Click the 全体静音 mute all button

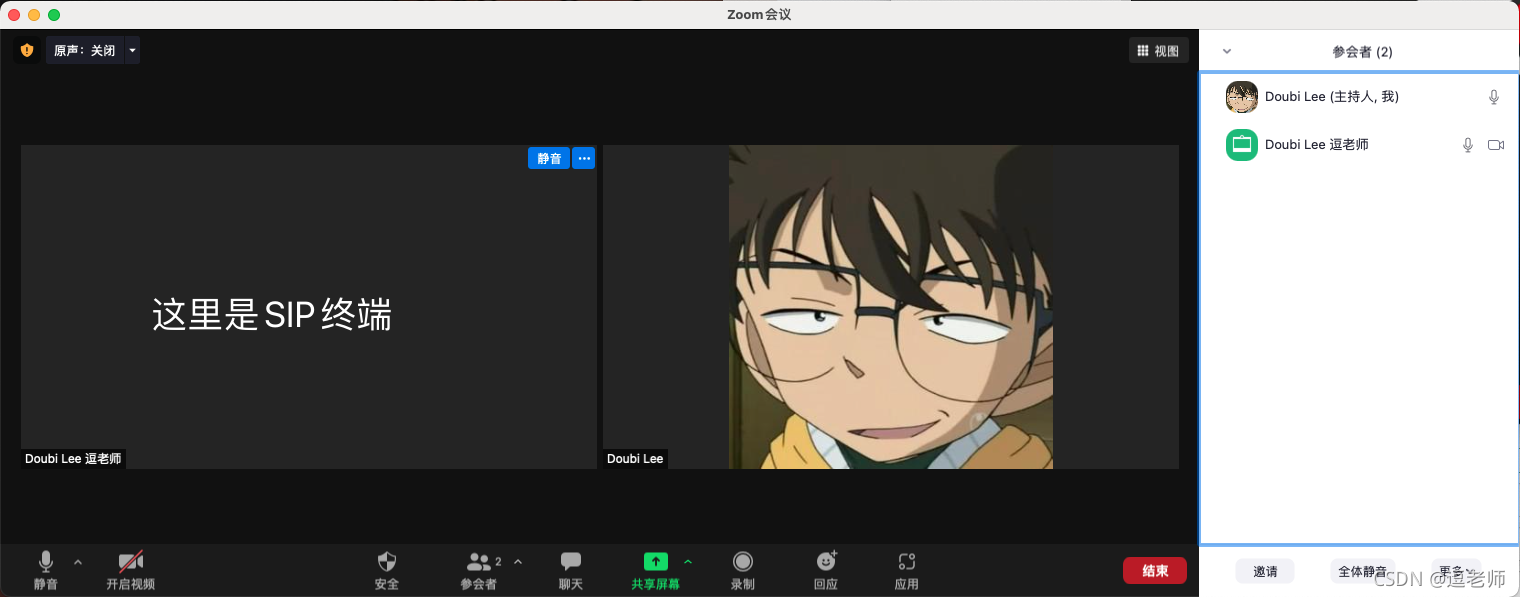coord(1362,572)
